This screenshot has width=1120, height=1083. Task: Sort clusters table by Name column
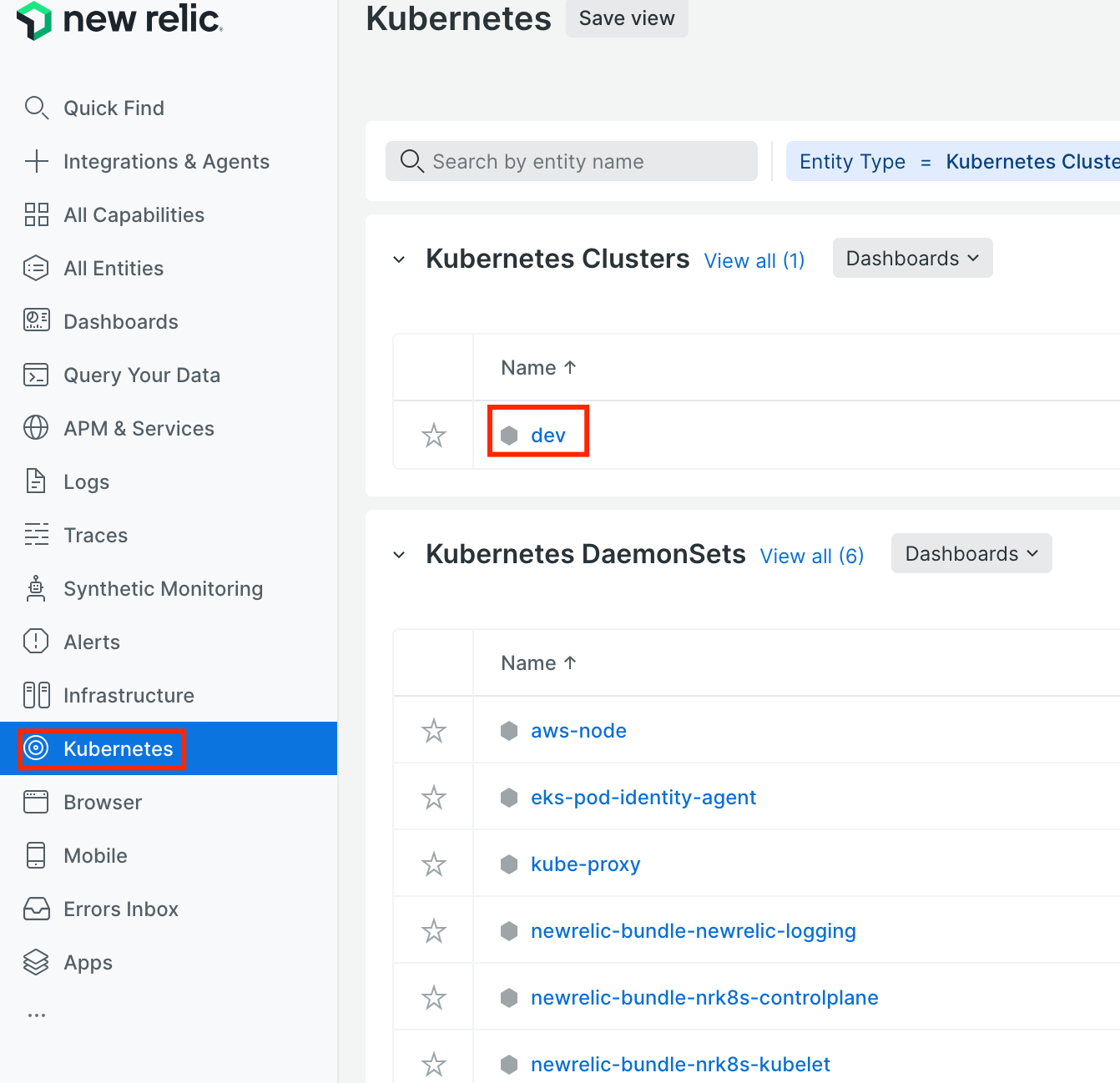click(x=539, y=368)
